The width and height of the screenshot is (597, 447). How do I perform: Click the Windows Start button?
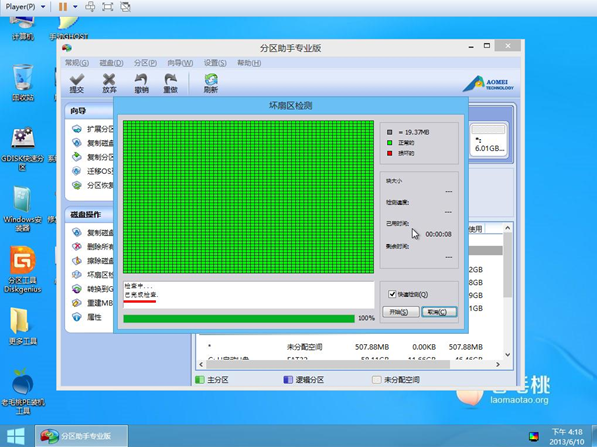pyautogui.click(x=16, y=436)
